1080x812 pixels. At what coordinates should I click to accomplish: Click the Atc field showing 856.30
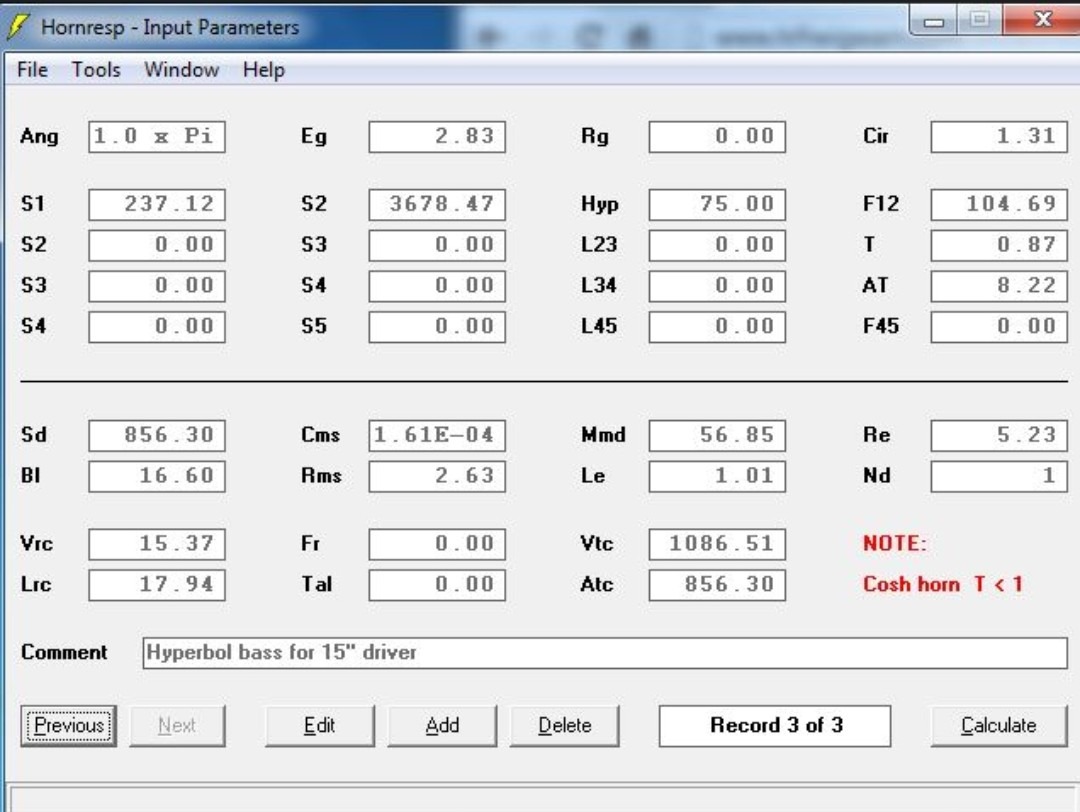(717, 585)
